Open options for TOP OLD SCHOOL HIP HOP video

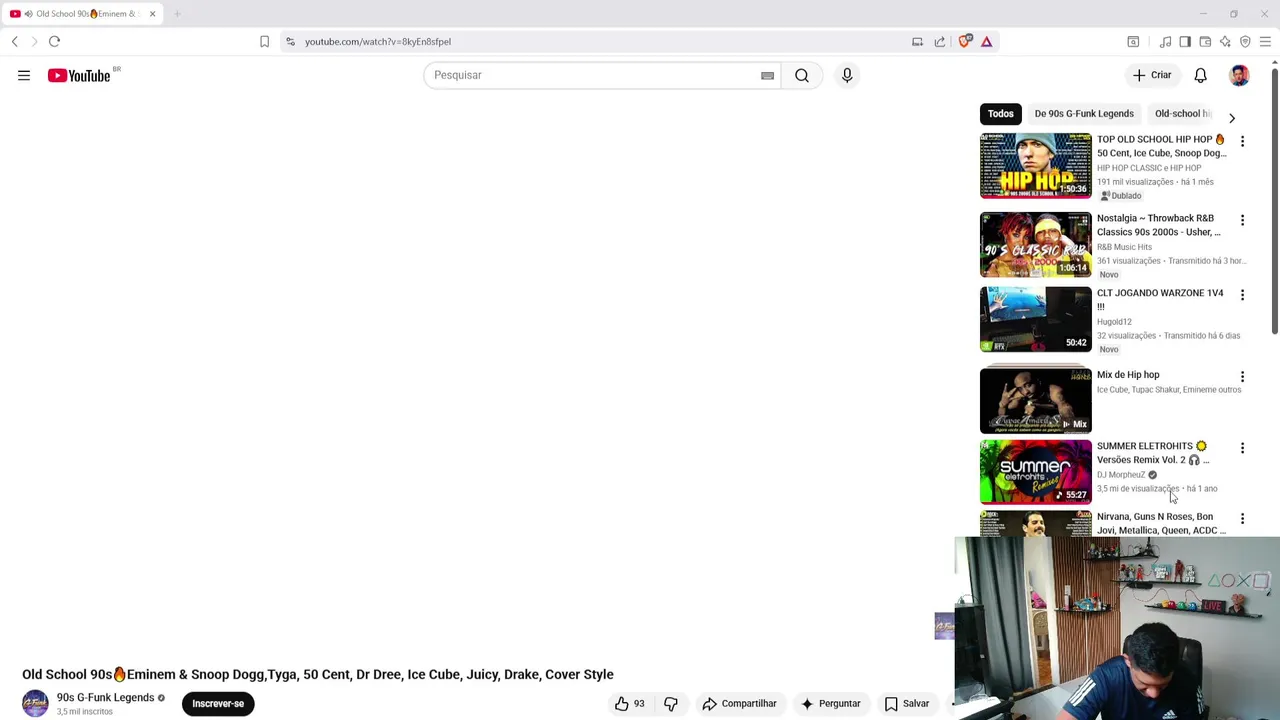pyautogui.click(x=1242, y=141)
